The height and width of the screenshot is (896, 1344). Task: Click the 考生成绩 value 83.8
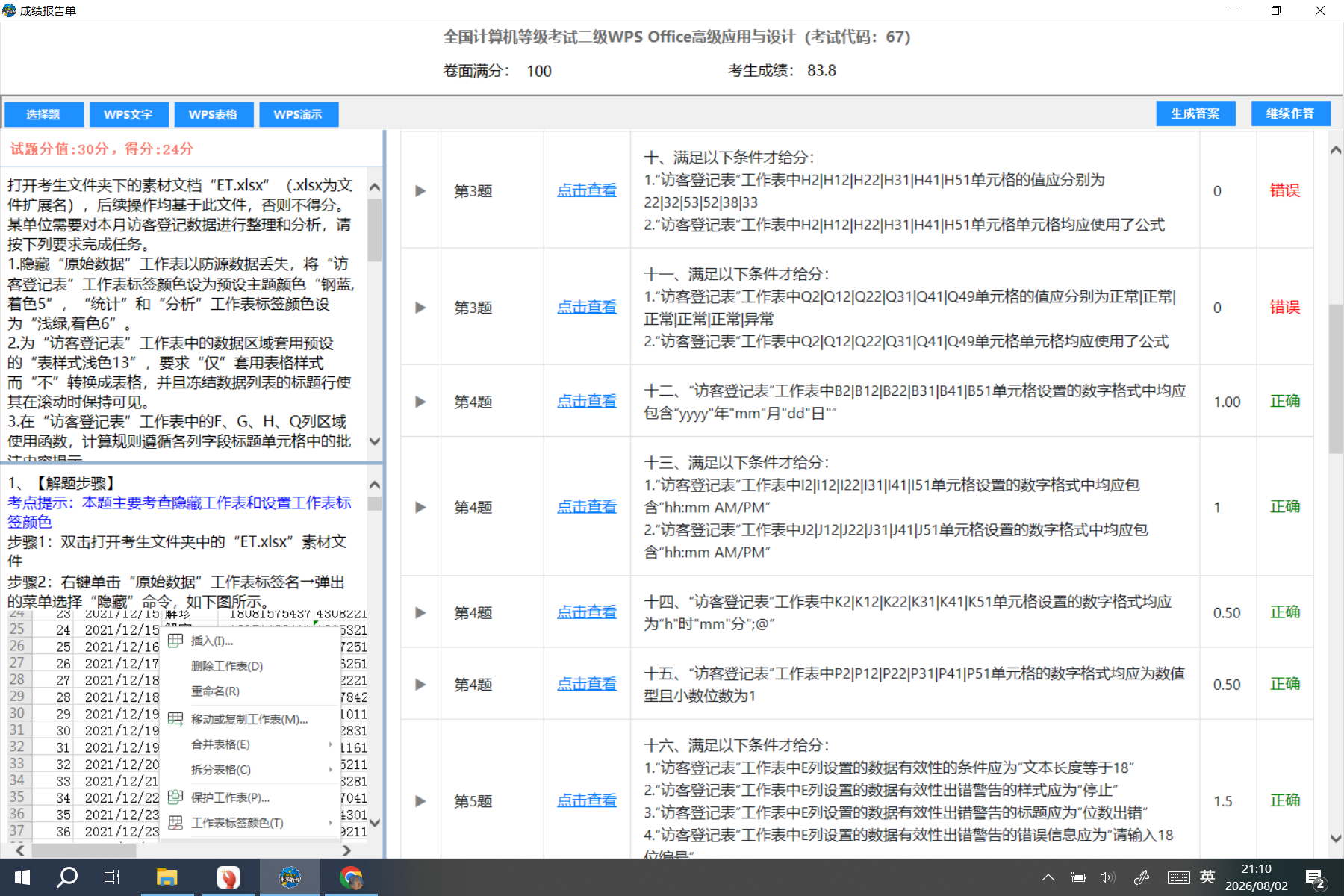(x=821, y=70)
